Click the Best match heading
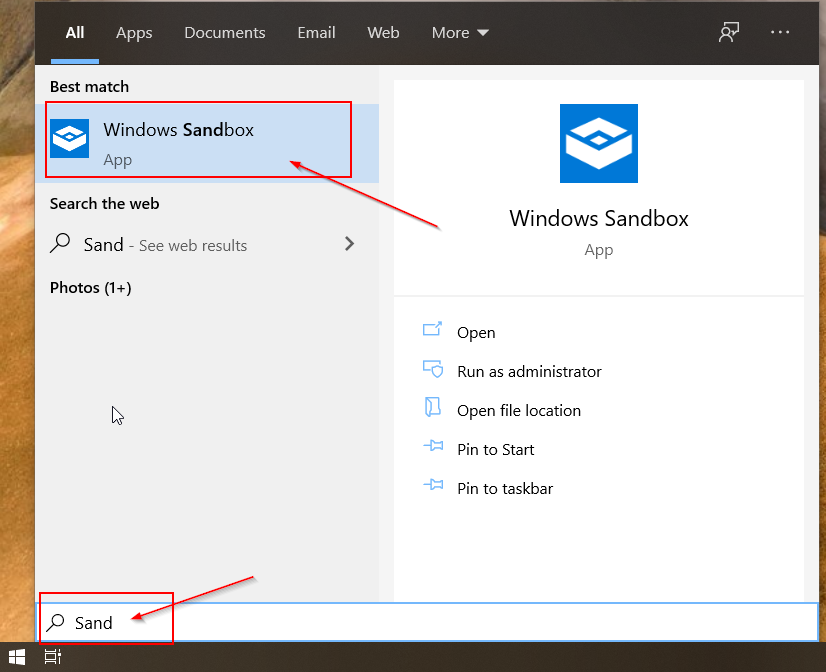The height and width of the screenshot is (672, 826). [89, 86]
